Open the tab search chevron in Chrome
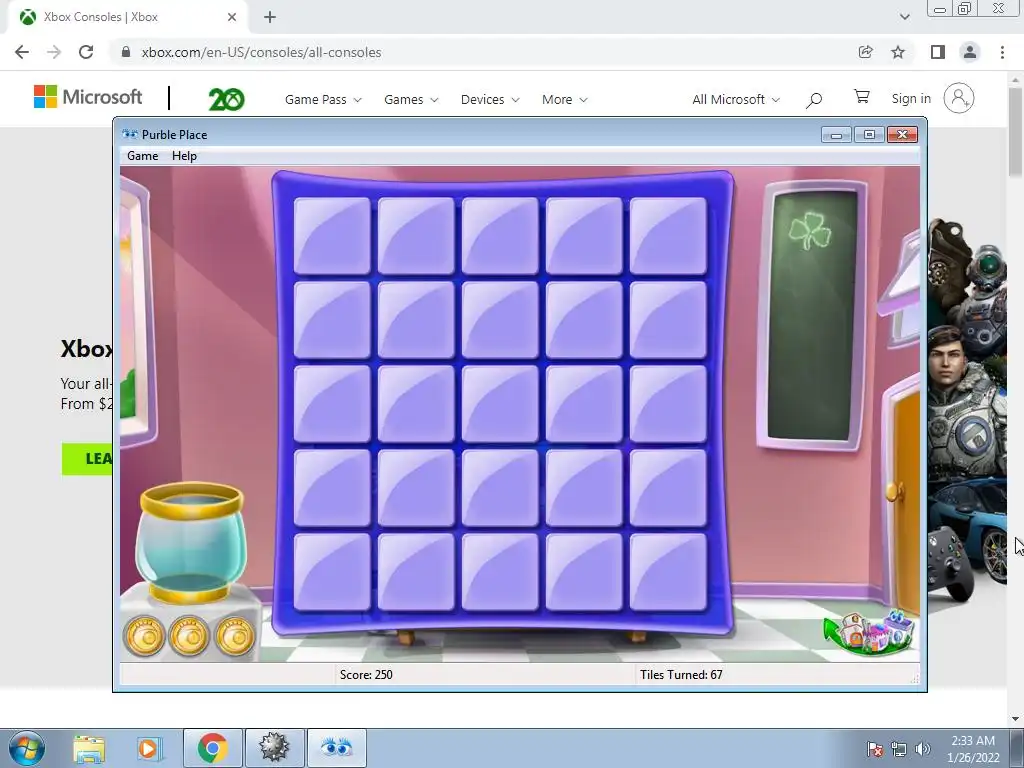 (904, 17)
